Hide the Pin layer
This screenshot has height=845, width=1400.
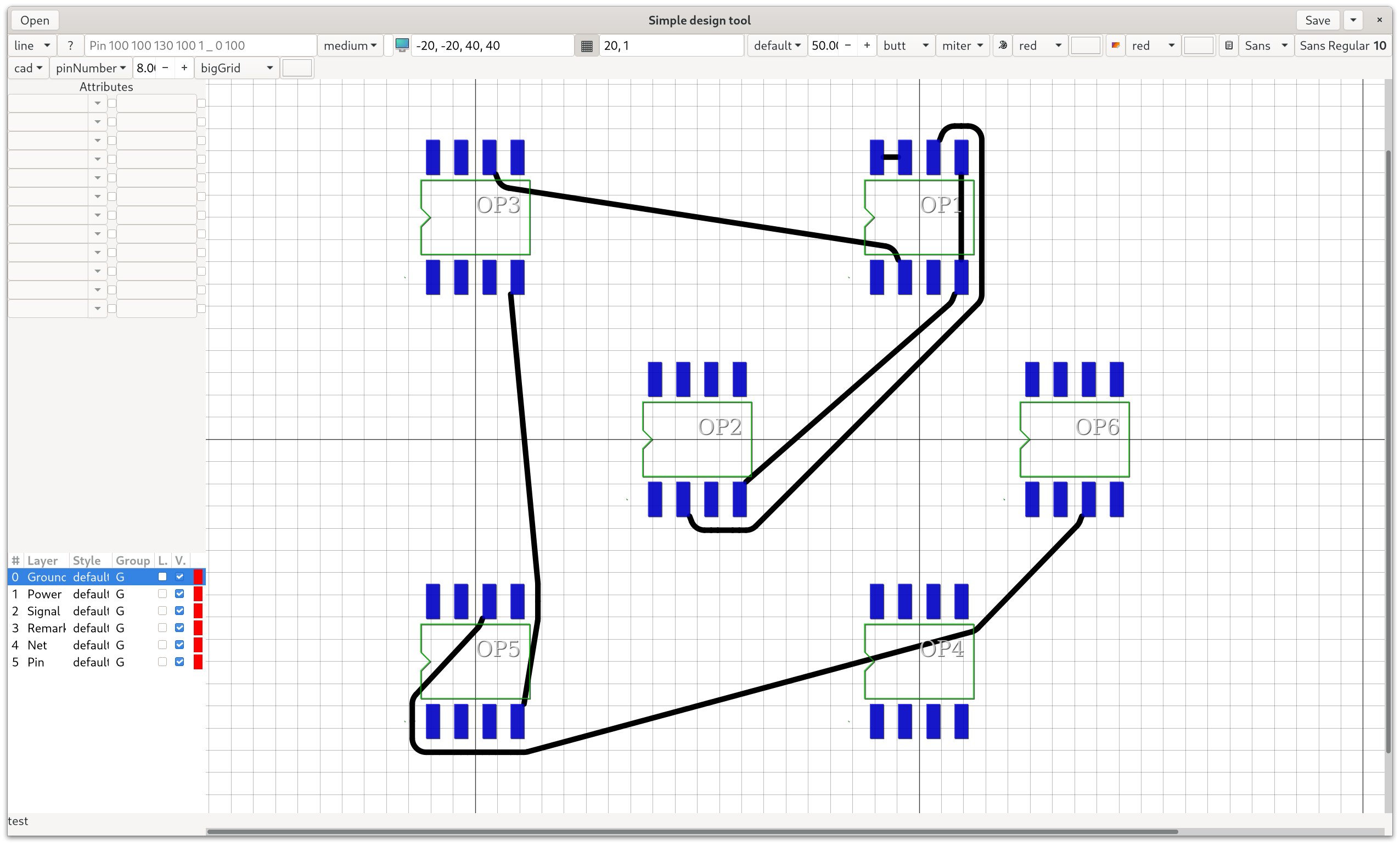point(179,662)
